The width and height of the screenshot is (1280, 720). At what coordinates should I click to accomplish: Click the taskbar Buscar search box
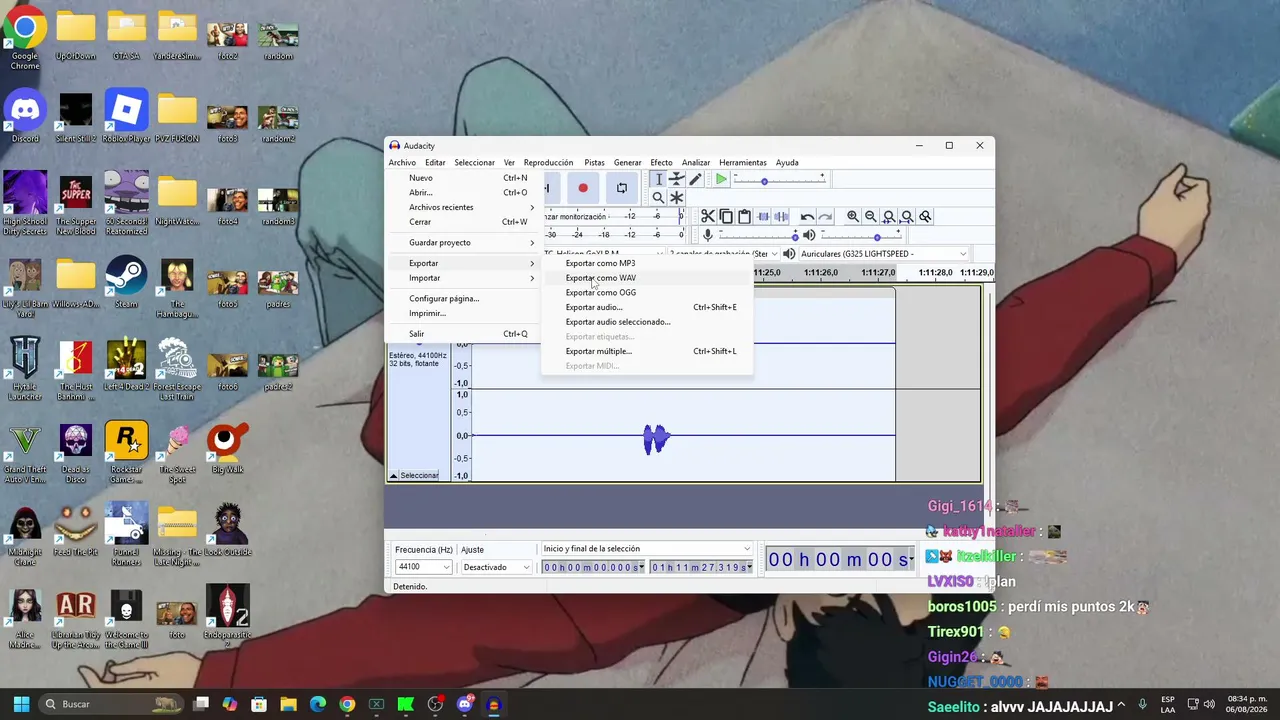click(112, 704)
